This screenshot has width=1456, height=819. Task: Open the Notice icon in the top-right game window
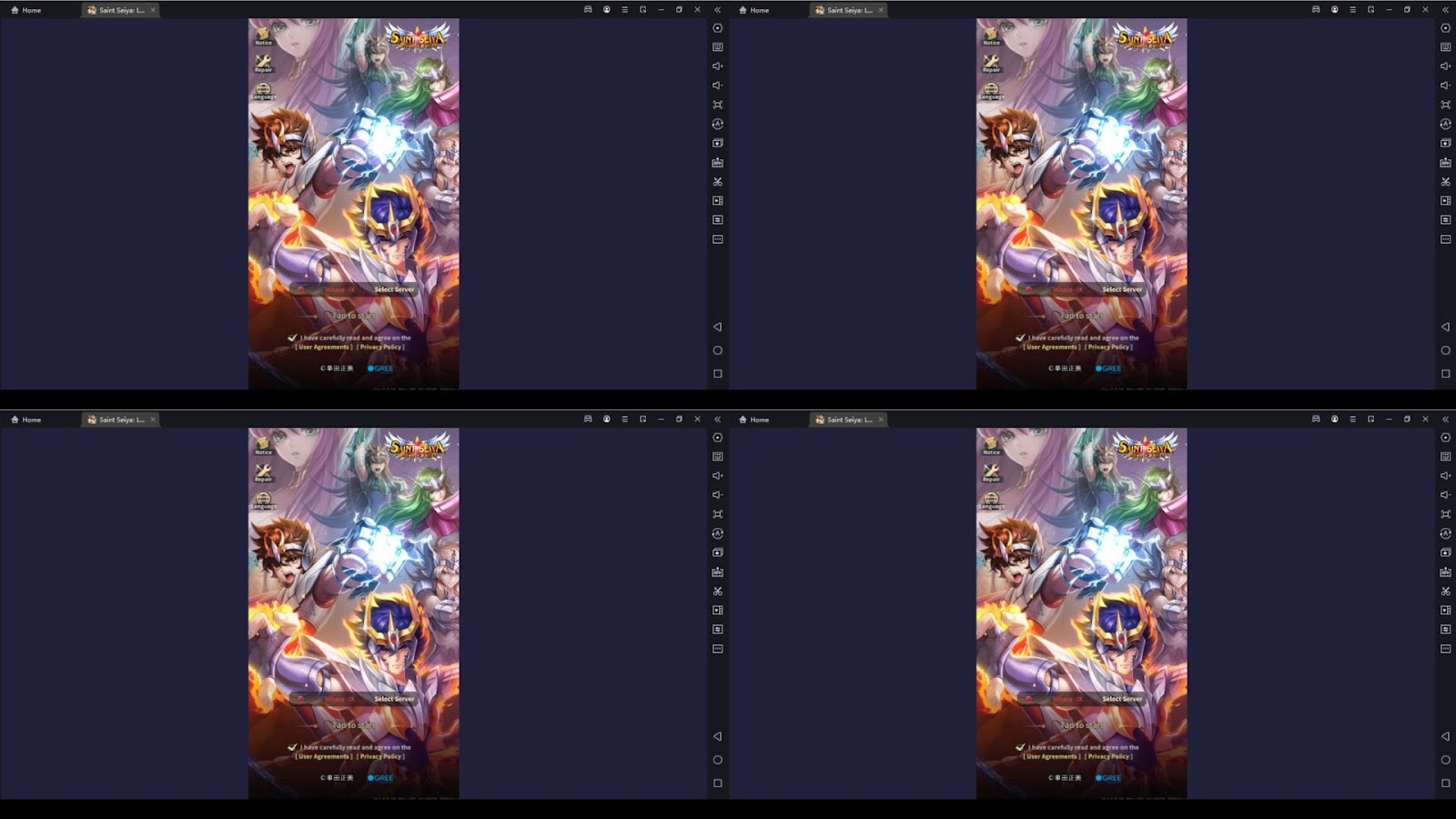point(991,35)
